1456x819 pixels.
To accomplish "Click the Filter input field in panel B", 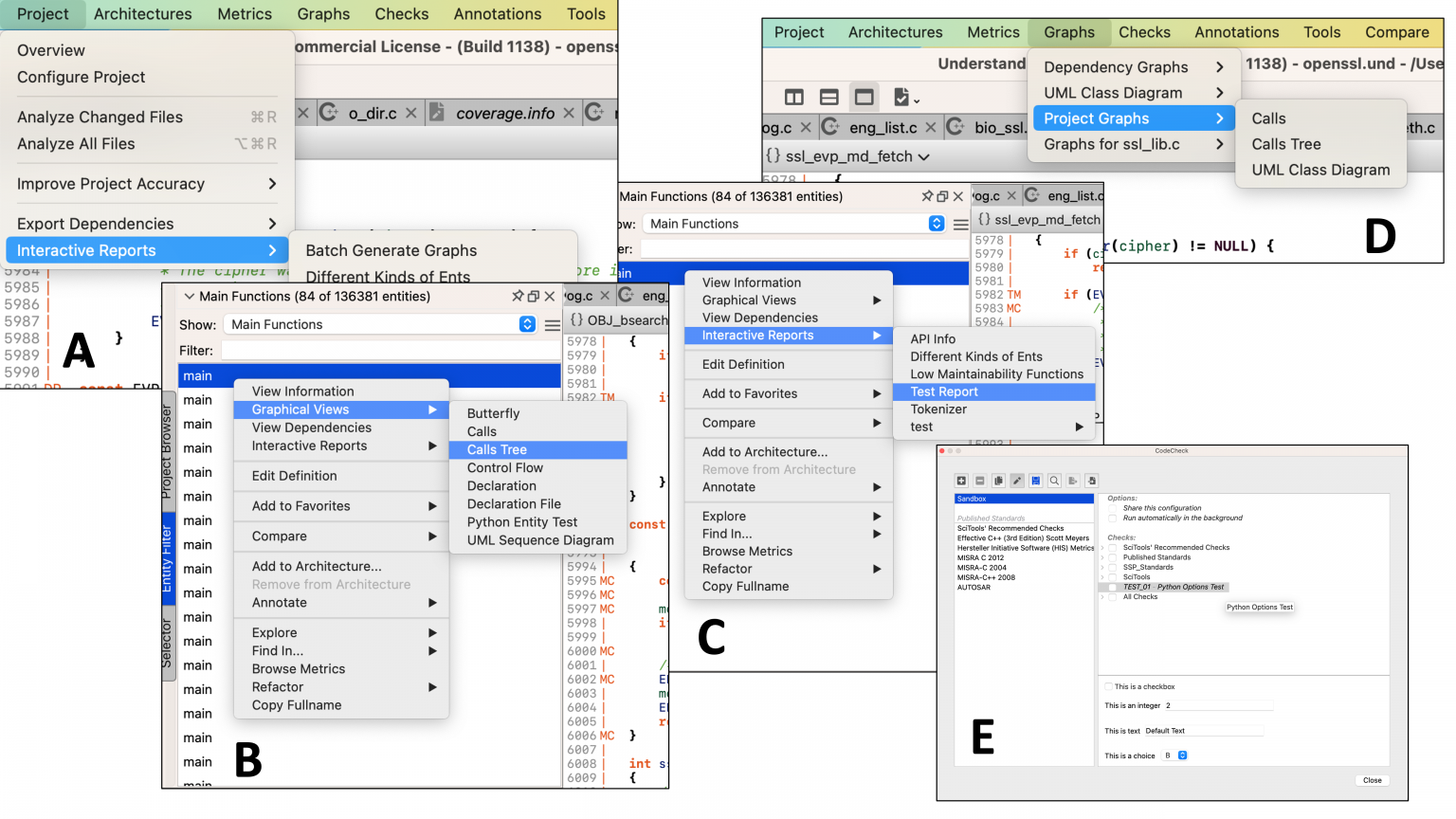I will 391,351.
